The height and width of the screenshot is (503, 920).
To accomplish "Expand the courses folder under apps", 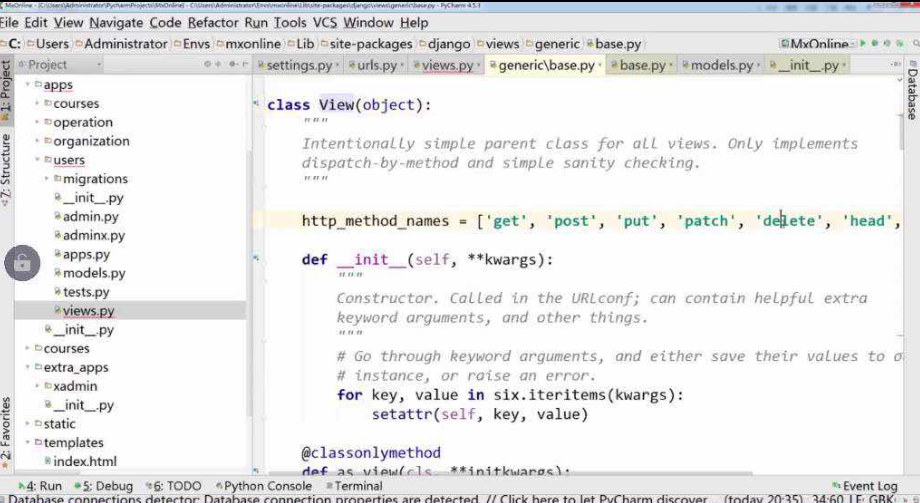I will pos(37,104).
